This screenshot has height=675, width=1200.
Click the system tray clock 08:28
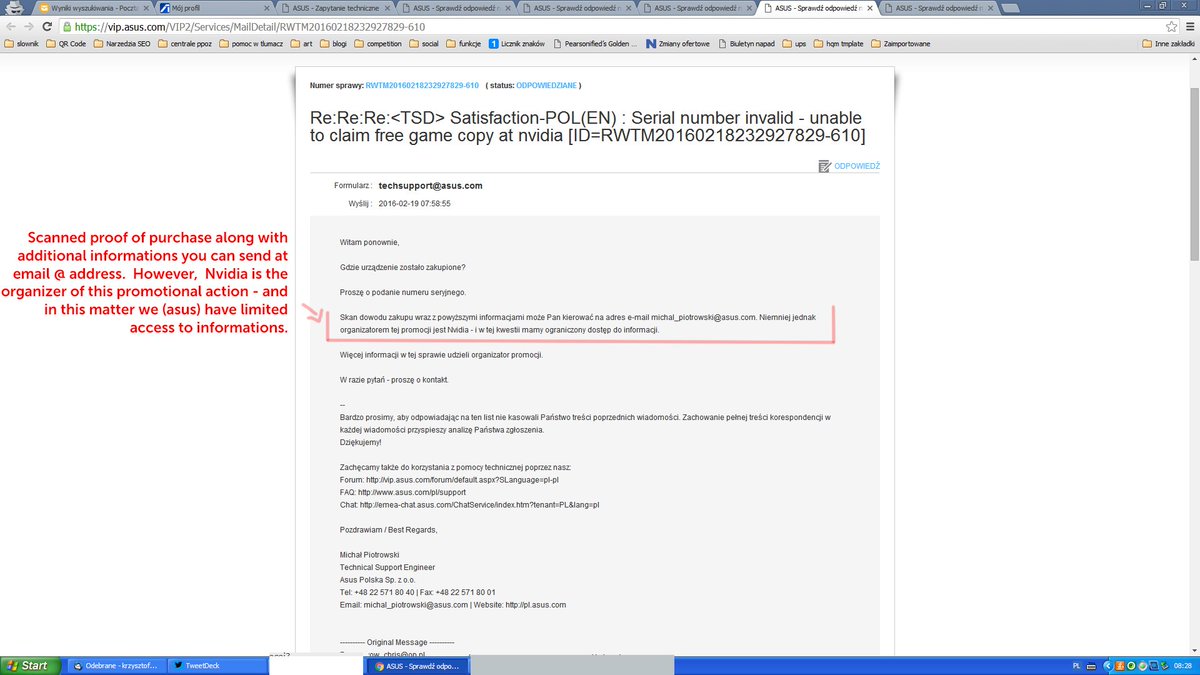[1182, 665]
